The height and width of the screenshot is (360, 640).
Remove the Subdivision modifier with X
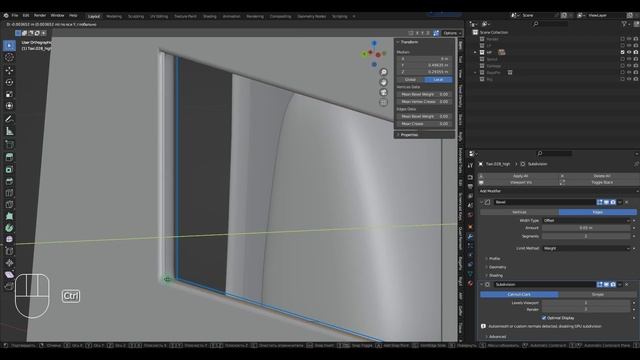627,284
